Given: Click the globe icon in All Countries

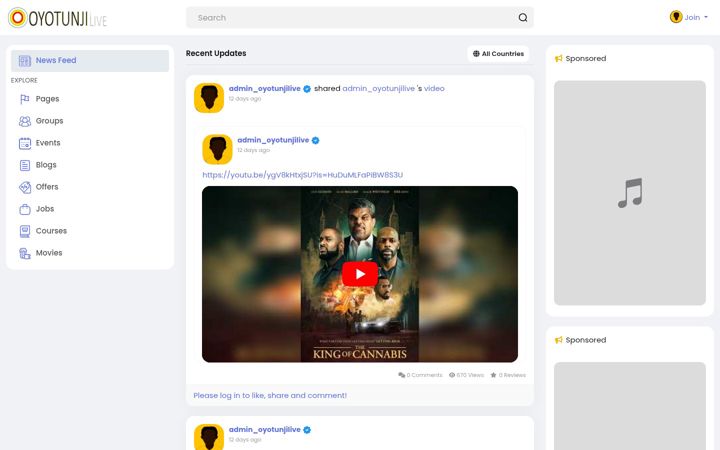Looking at the screenshot, I should click(x=476, y=54).
